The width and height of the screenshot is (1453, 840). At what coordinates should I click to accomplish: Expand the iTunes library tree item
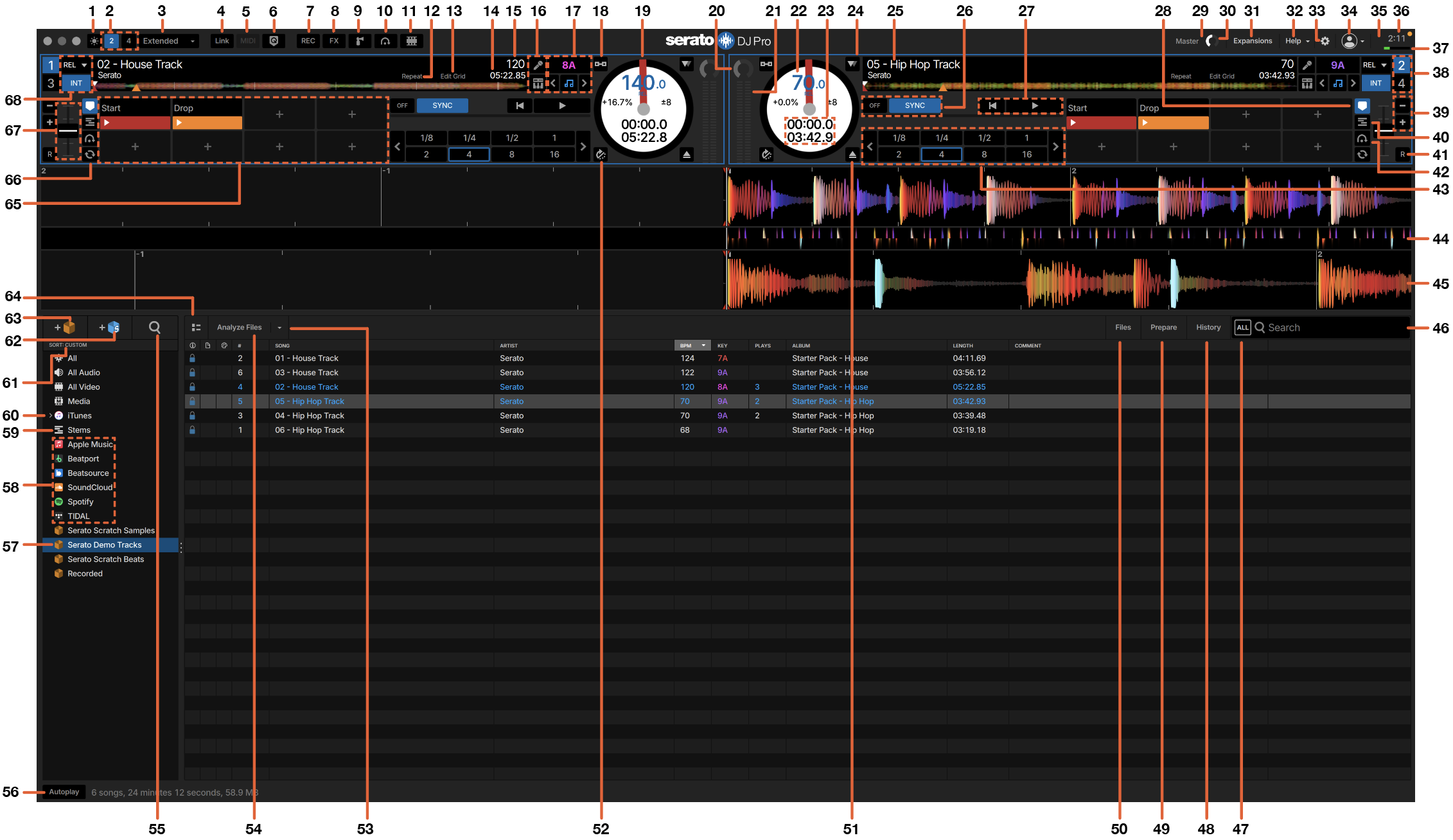tap(50, 416)
